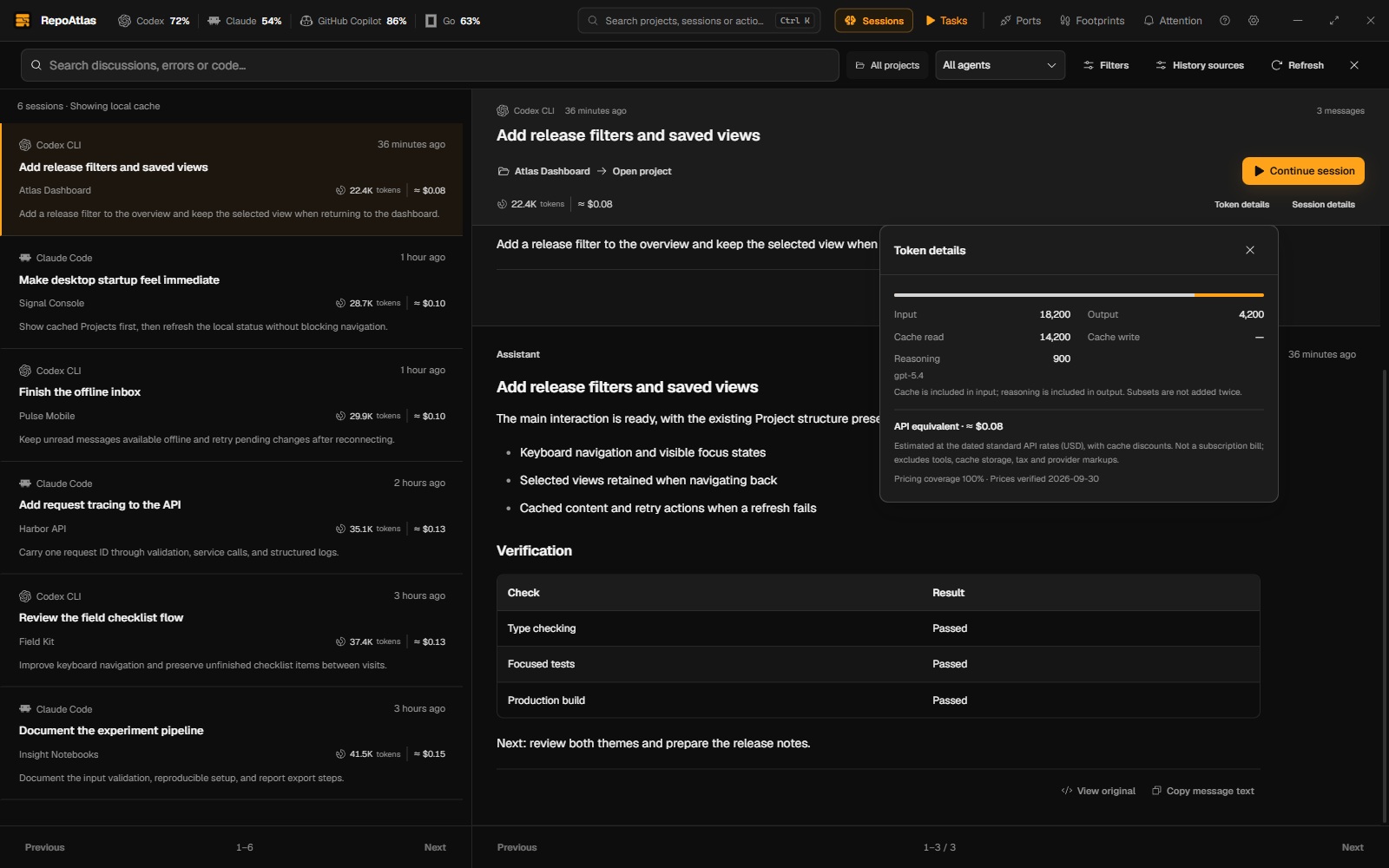1389x868 pixels.
Task: Click the Production build table row
Action: point(878,700)
